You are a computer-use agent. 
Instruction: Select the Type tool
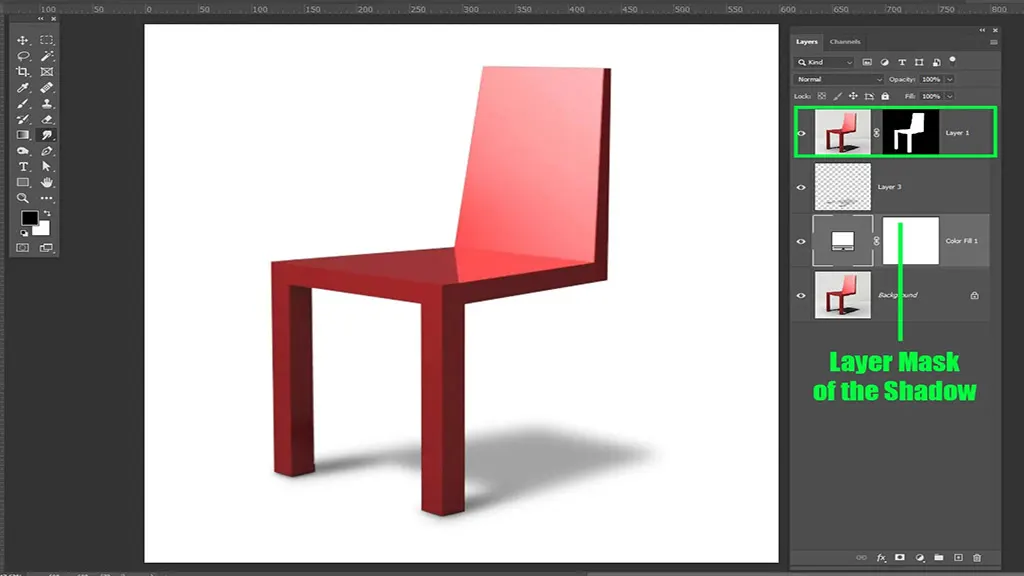(23, 167)
